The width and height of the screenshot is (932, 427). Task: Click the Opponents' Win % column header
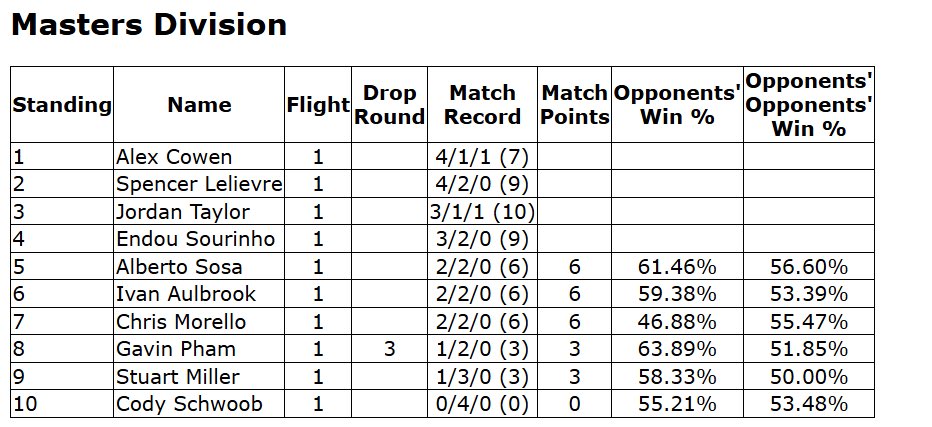coord(677,105)
